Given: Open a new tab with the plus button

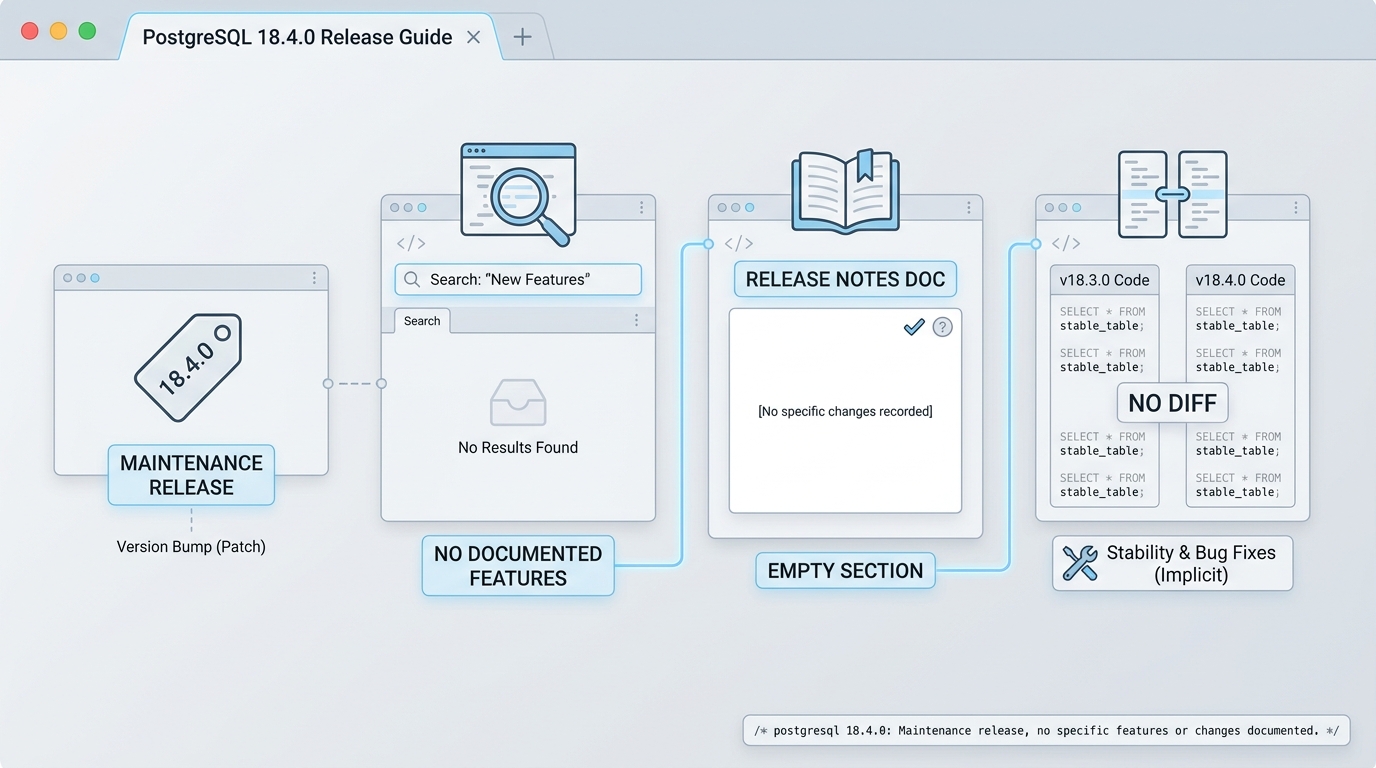Looking at the screenshot, I should pos(522,37).
